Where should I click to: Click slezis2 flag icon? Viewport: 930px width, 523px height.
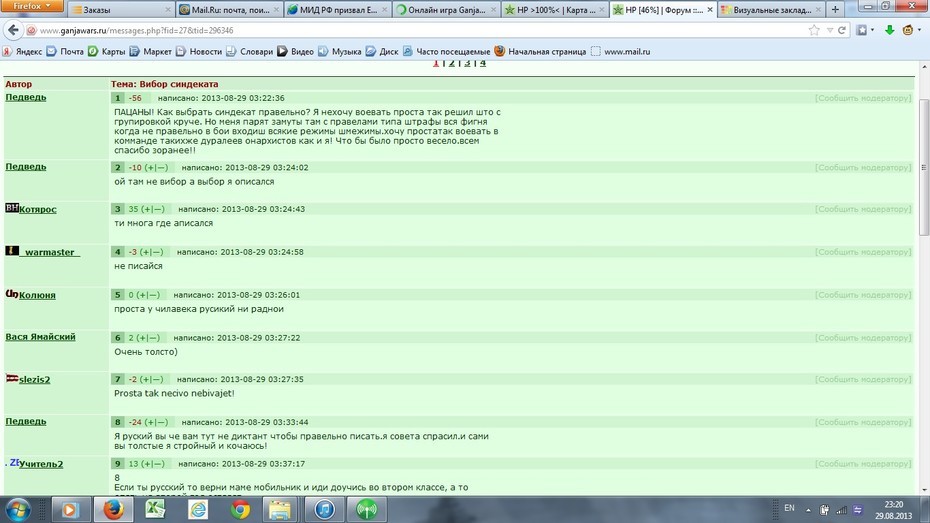[12, 378]
